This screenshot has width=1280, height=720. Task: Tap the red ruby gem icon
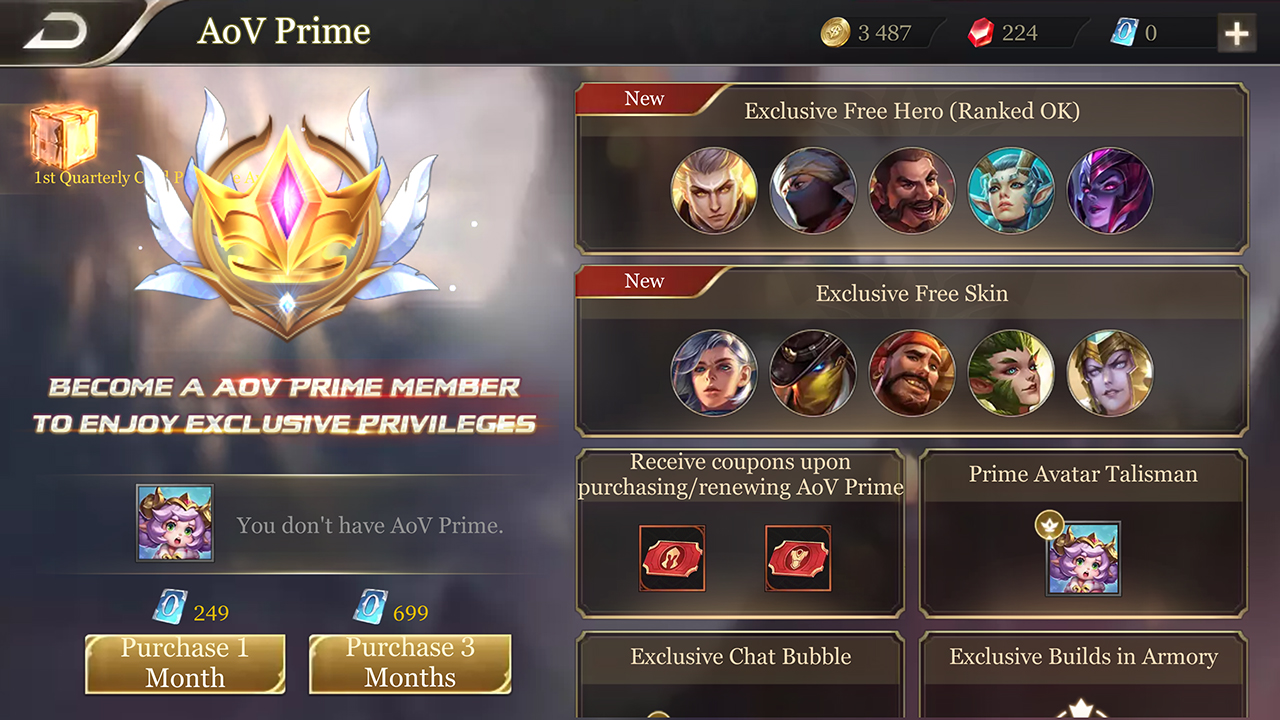pos(981,33)
